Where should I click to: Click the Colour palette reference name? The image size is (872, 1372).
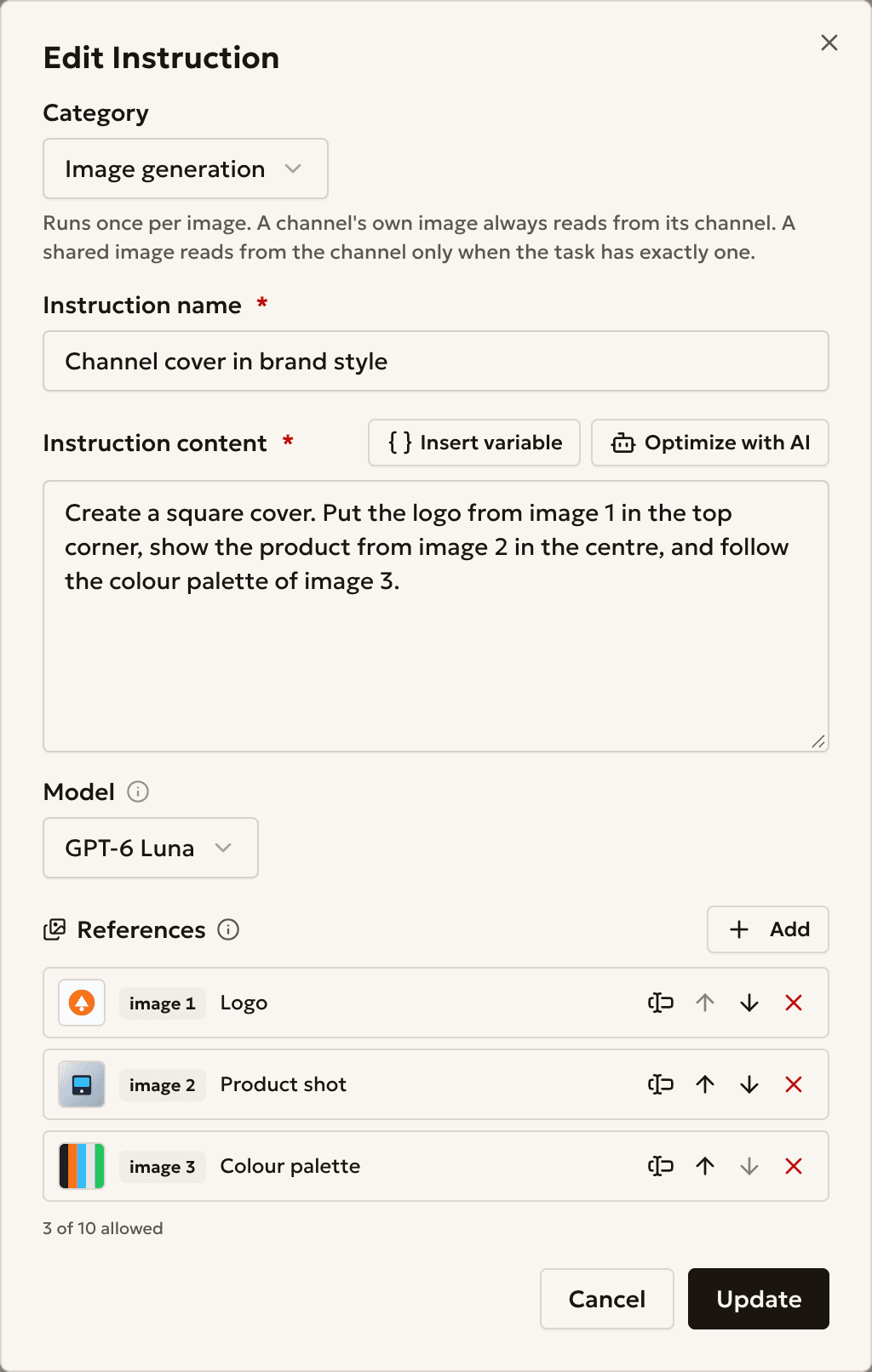point(290,1166)
